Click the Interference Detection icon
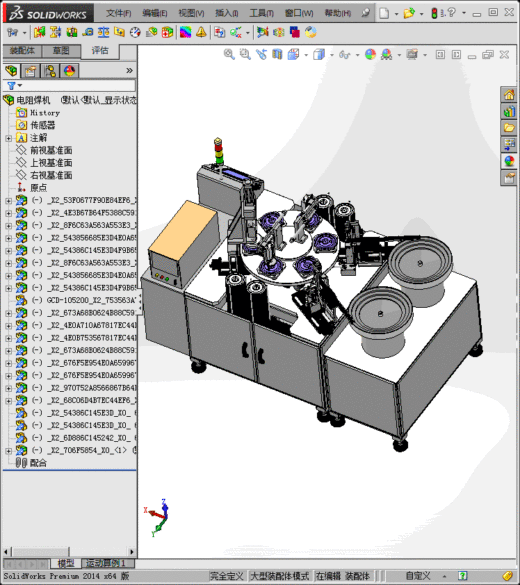The width and height of the screenshot is (520, 585). (x=39, y=32)
